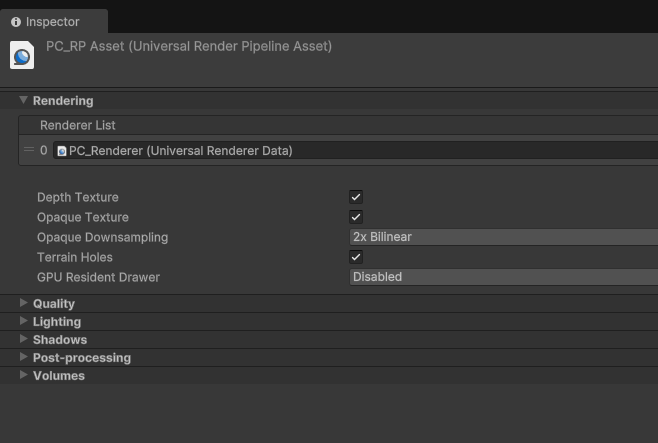Click the Lighting section header label

57,322
